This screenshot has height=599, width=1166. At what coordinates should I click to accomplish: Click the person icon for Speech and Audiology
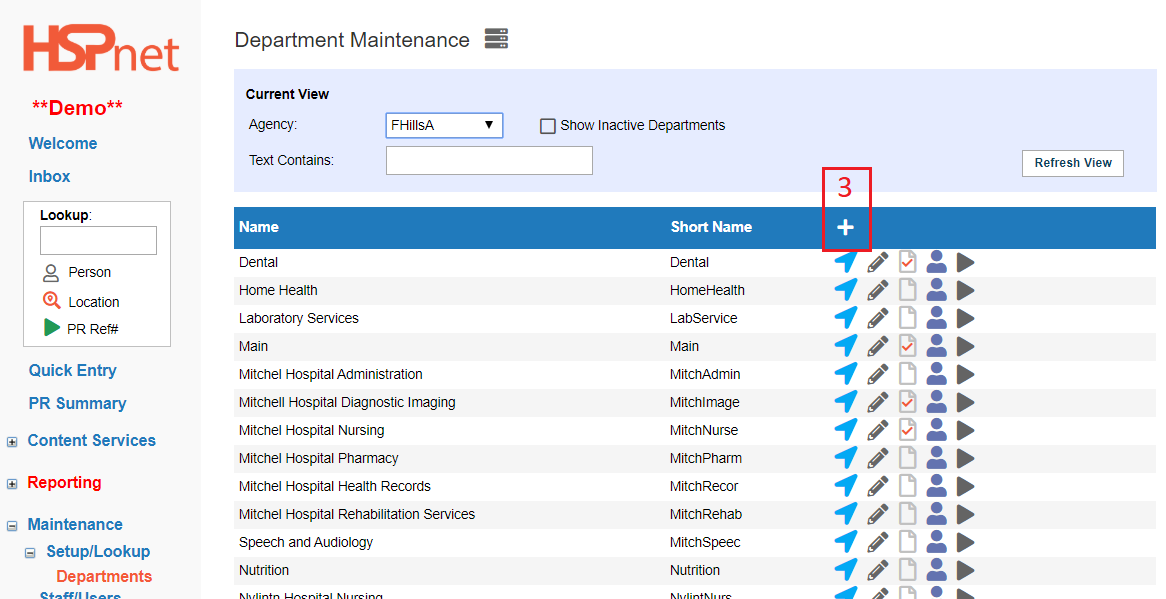click(937, 542)
